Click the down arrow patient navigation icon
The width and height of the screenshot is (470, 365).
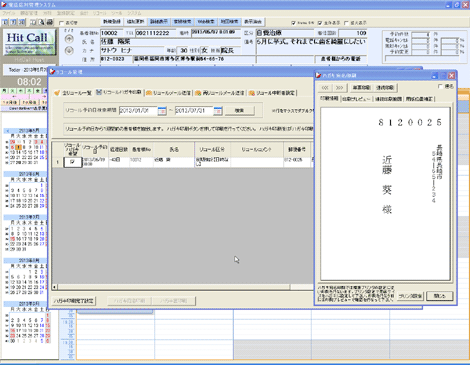click(69, 51)
